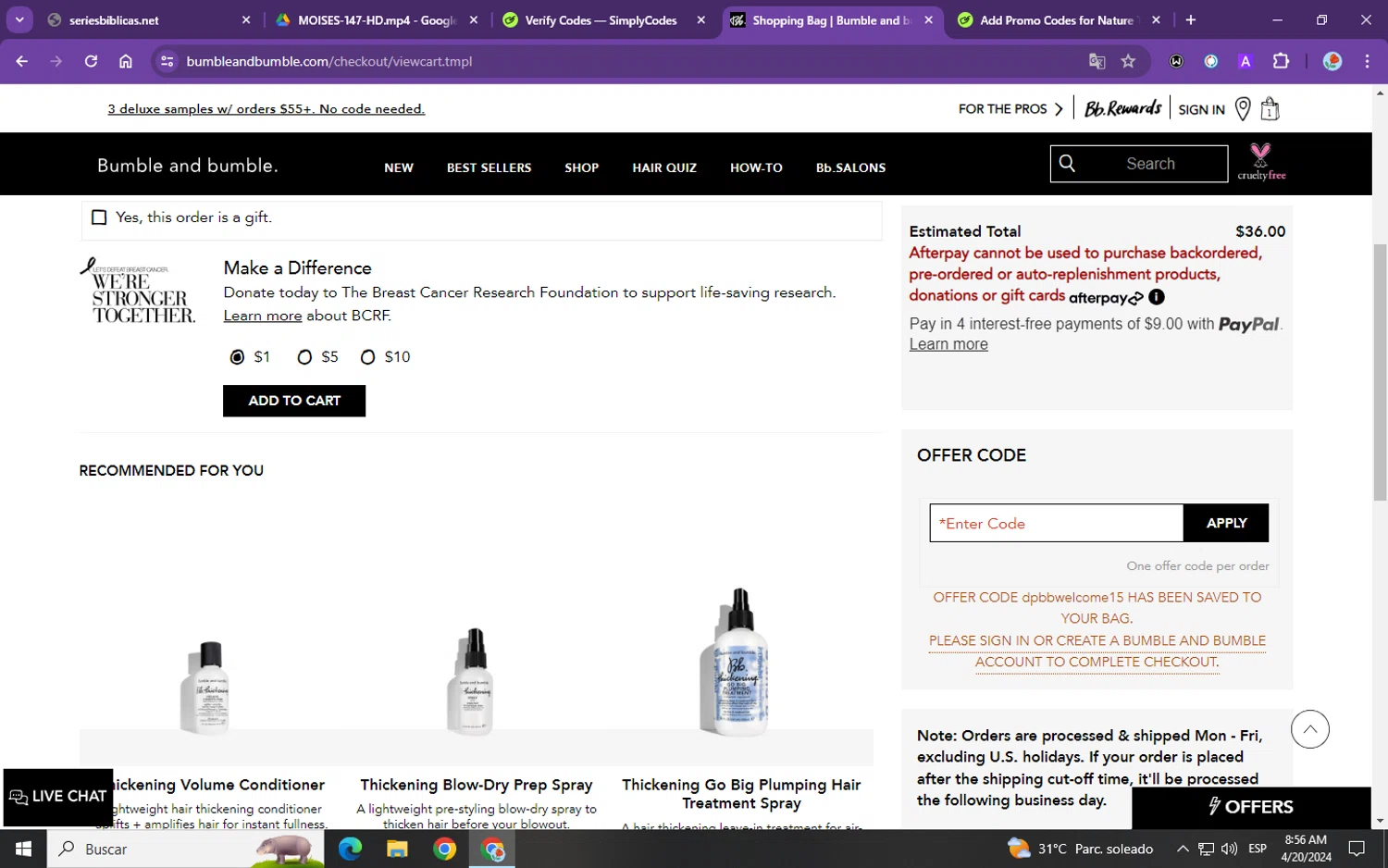Click Buscar taskbar search box

185,849
